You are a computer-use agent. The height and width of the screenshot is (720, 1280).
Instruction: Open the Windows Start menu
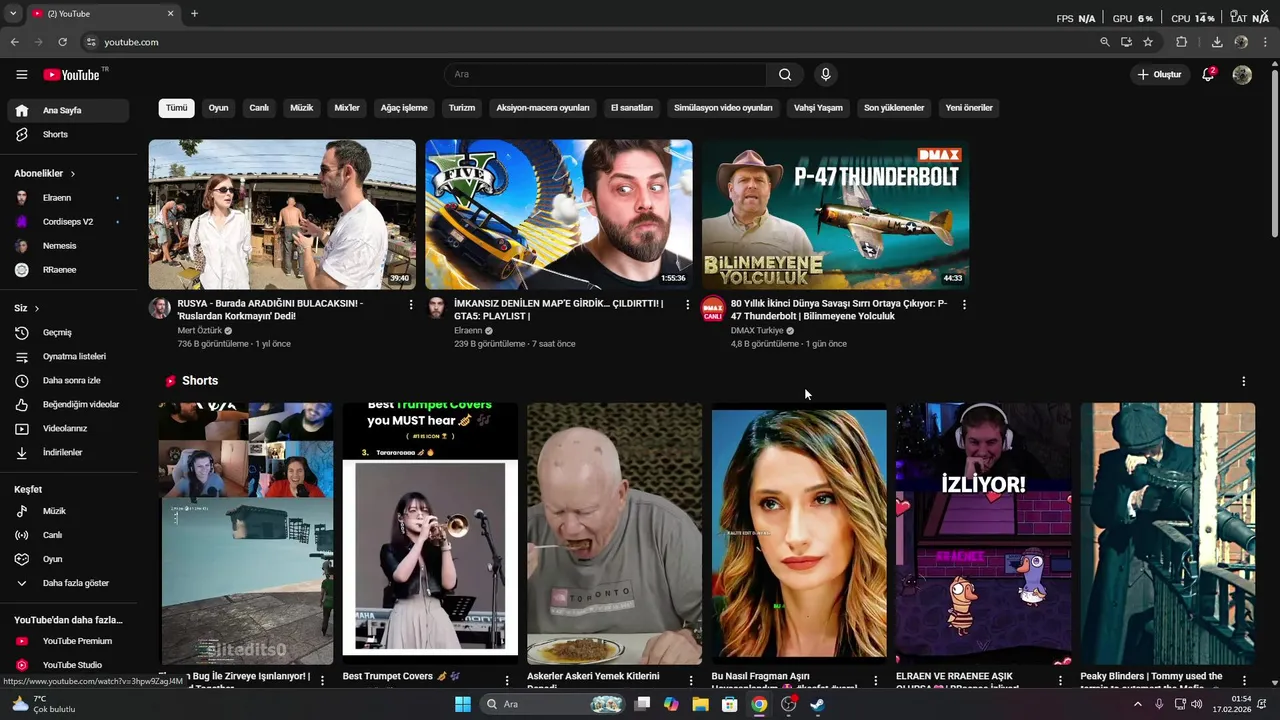[462, 704]
